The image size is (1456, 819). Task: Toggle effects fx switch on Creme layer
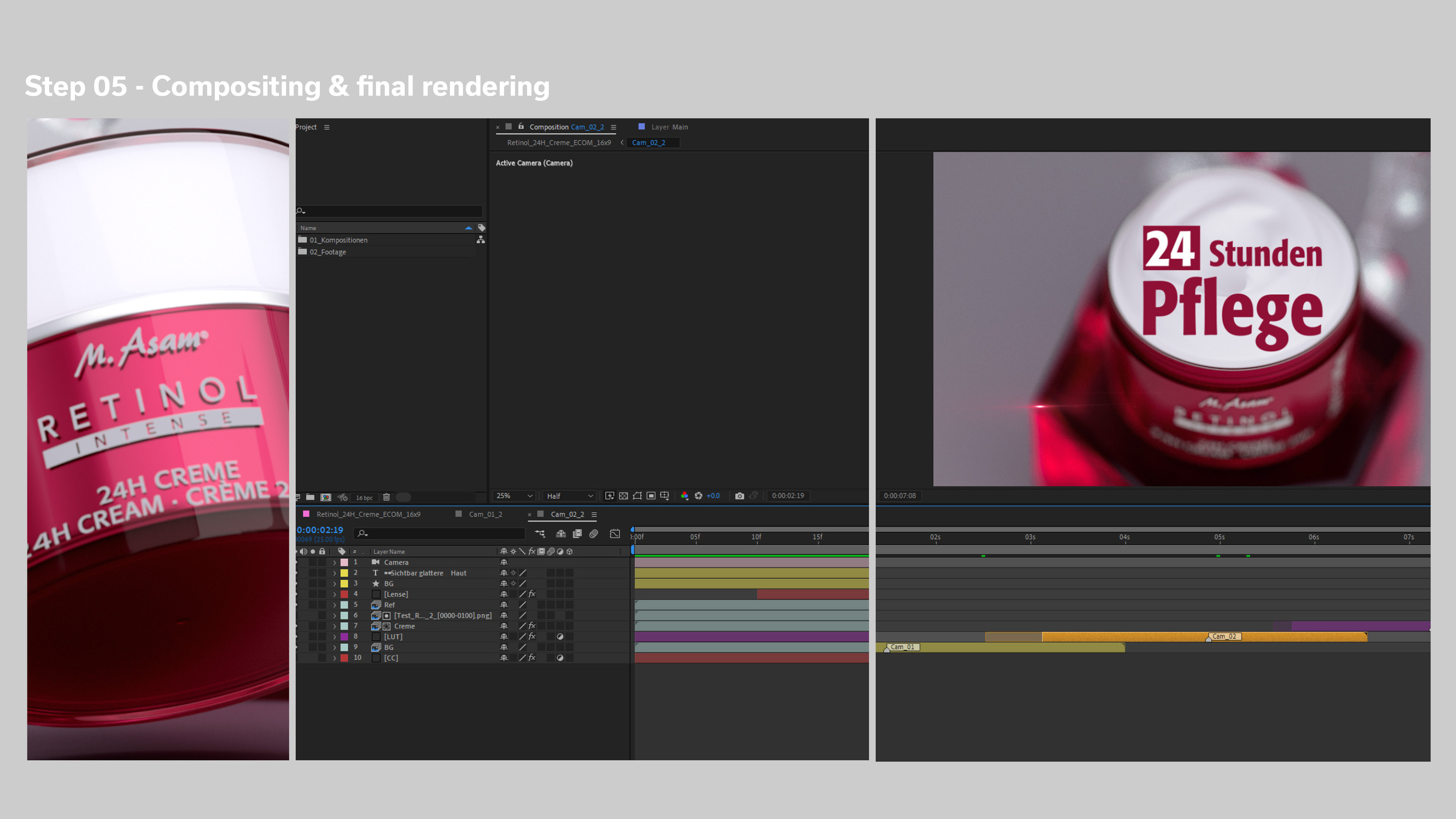coord(532,626)
